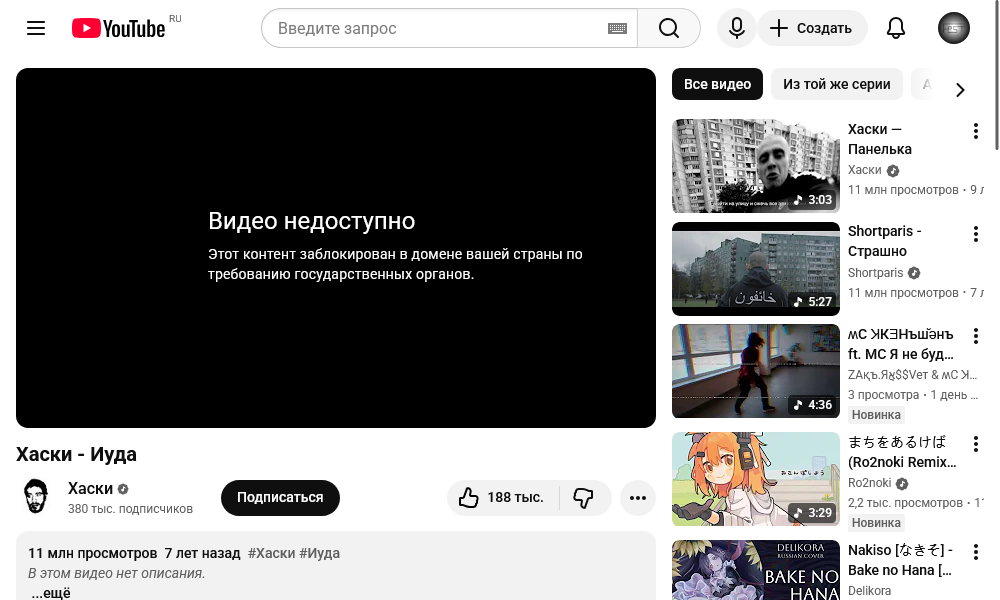The image size is (1000, 600).
Task: Open more options for Nakiso Bake no Hana
Action: [x=975, y=552]
